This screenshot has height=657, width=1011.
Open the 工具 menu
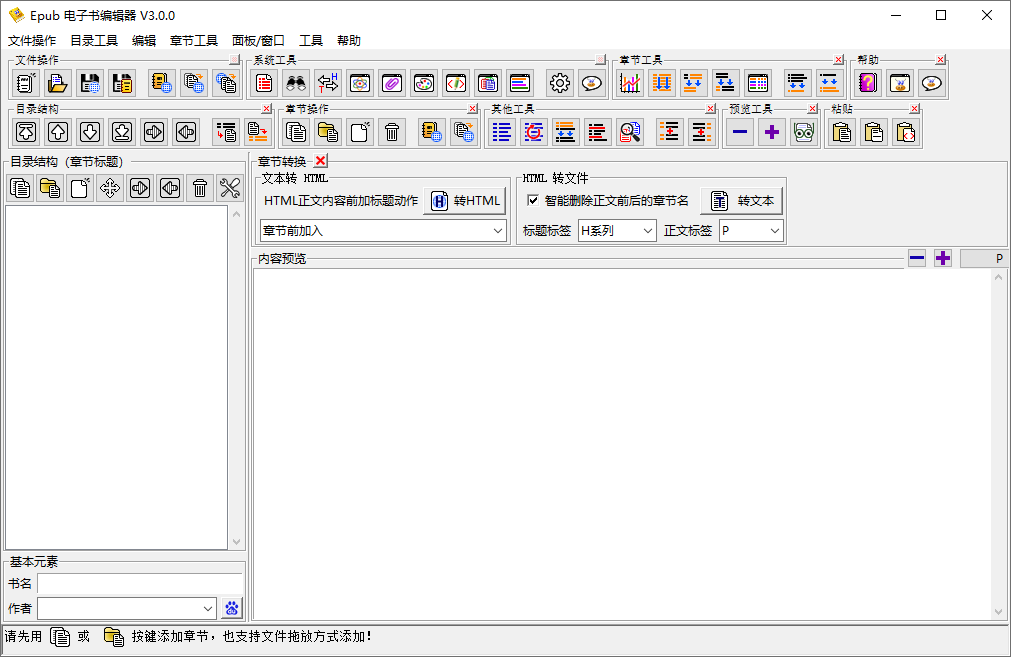pos(313,40)
